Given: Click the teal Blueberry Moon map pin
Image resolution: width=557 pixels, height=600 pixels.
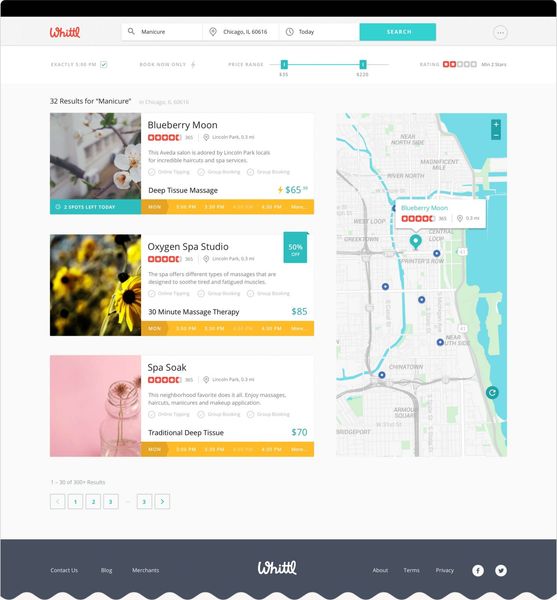Looking at the screenshot, I should [415, 242].
